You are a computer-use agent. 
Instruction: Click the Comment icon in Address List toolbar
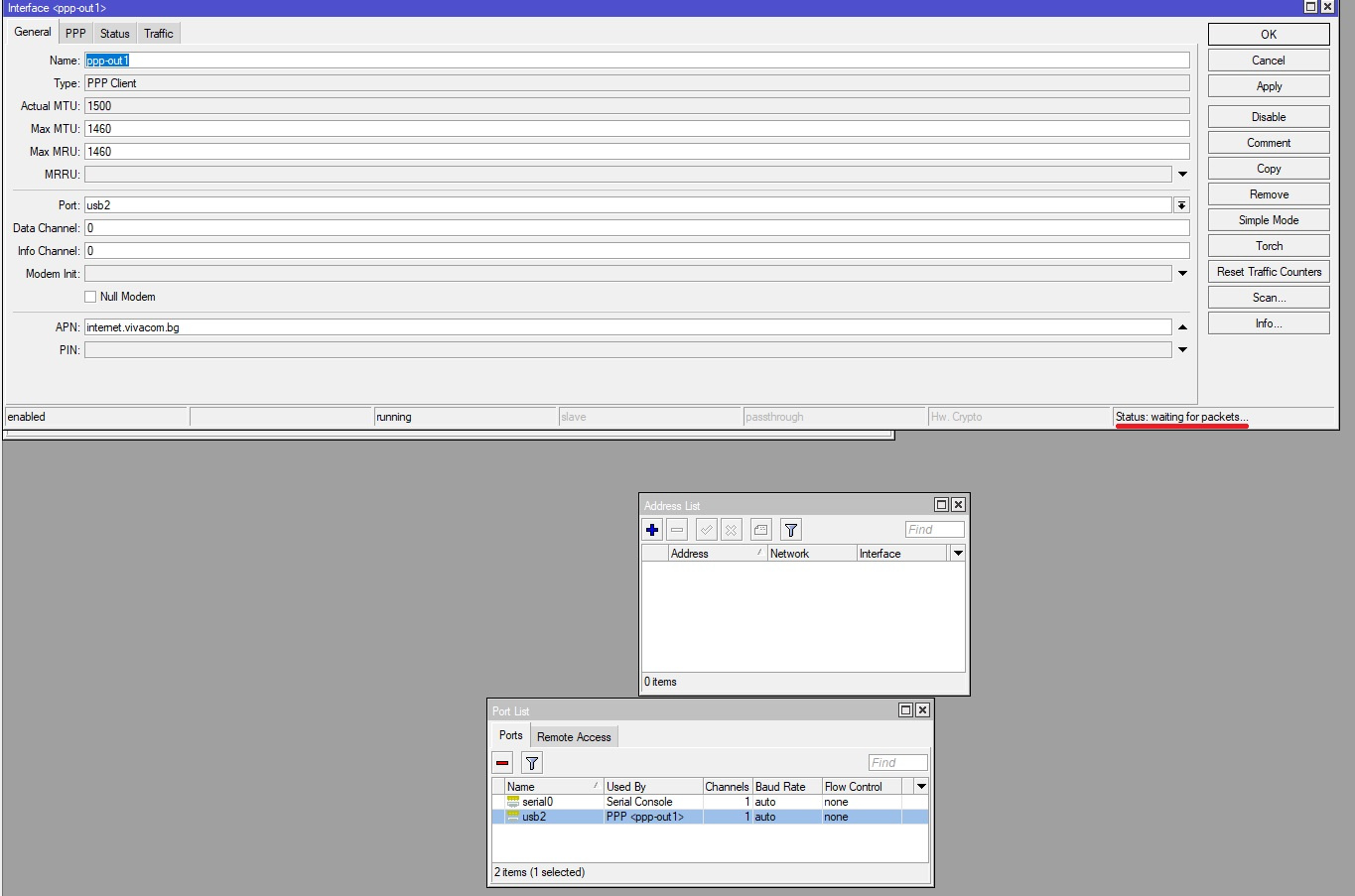point(761,530)
